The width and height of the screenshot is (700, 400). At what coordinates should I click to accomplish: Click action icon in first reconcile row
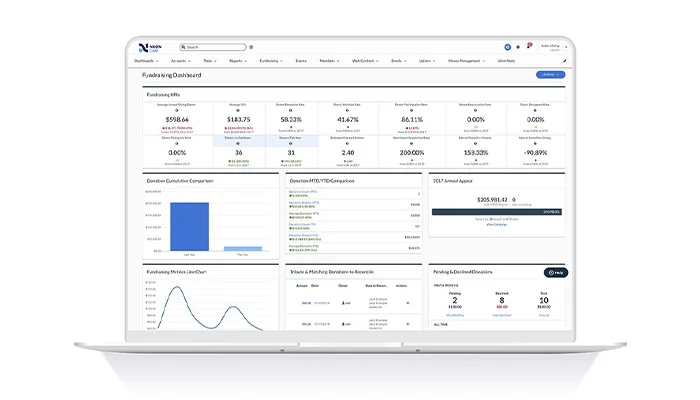coord(408,303)
